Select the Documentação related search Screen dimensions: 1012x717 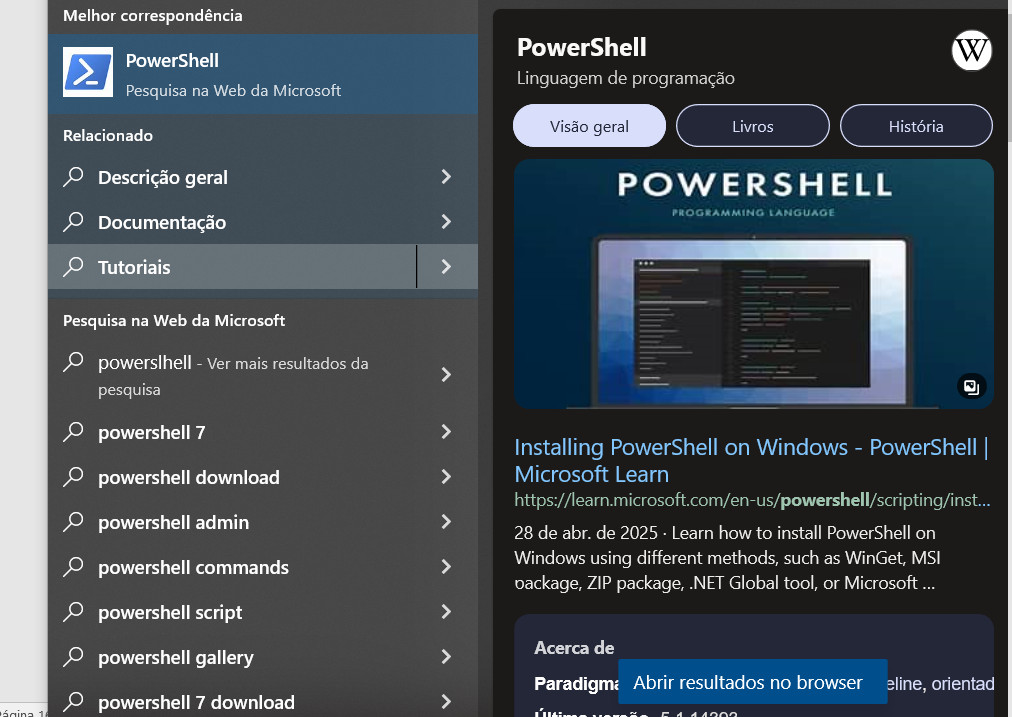[263, 222]
